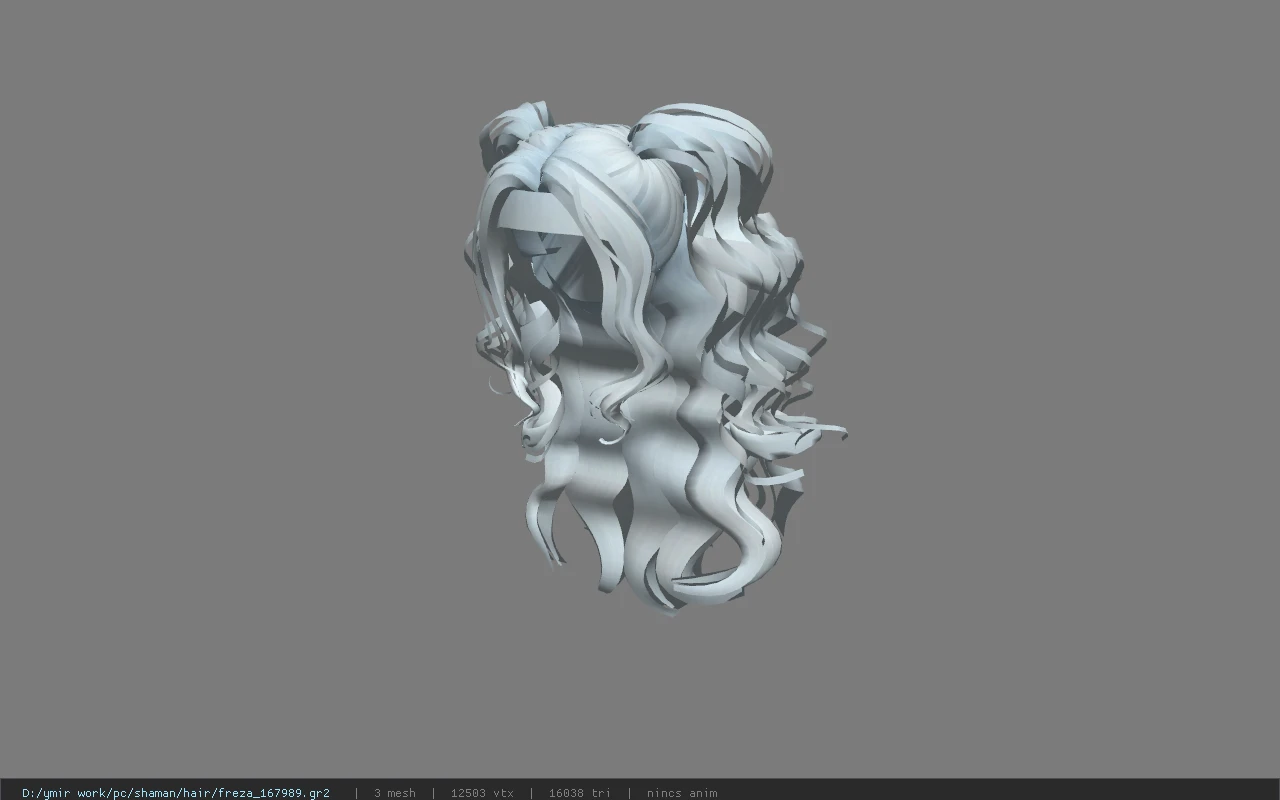Click the 'nincs anim' status entry
This screenshot has height=800, width=1280.
[682, 793]
